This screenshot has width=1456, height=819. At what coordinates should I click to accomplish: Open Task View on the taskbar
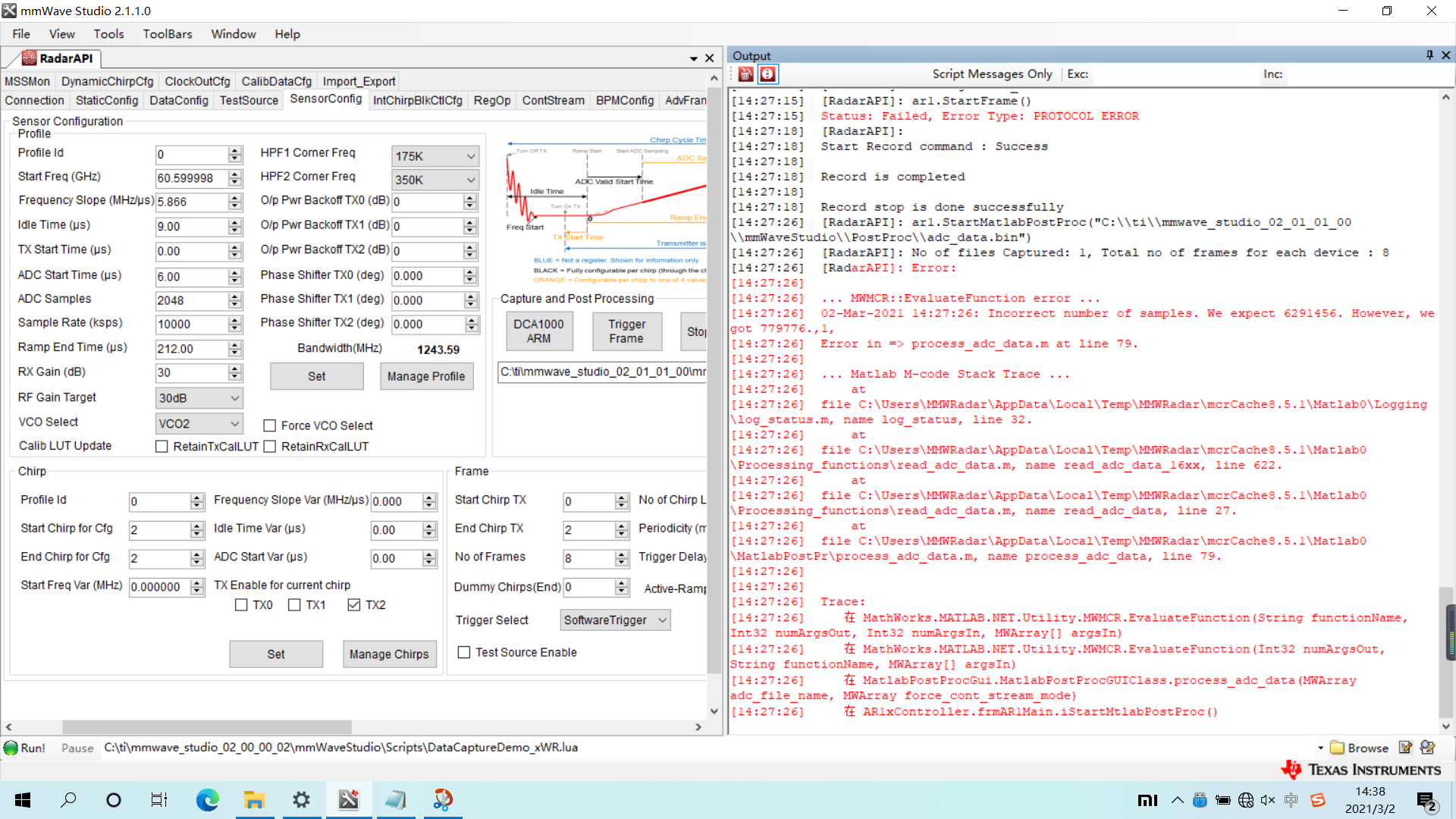click(158, 800)
